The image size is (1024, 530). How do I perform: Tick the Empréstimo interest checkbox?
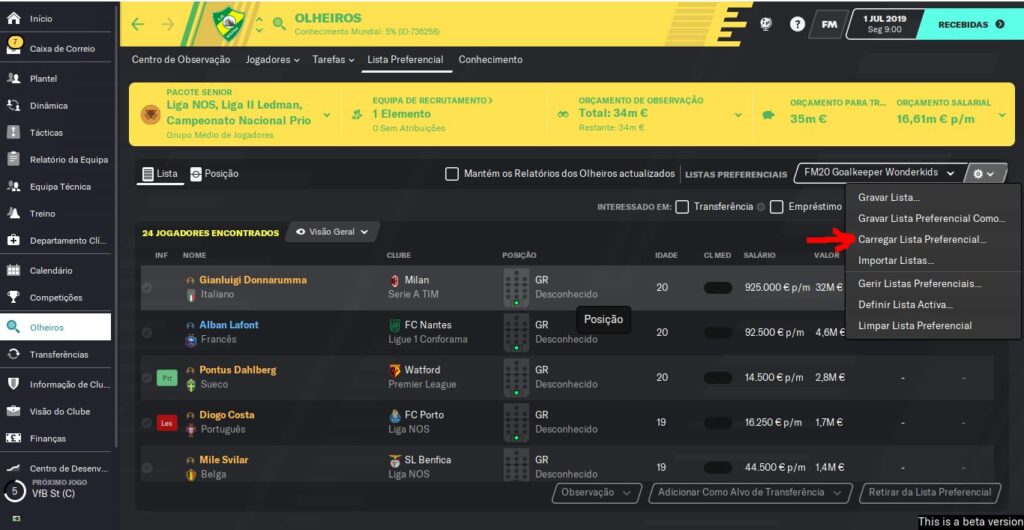point(776,207)
